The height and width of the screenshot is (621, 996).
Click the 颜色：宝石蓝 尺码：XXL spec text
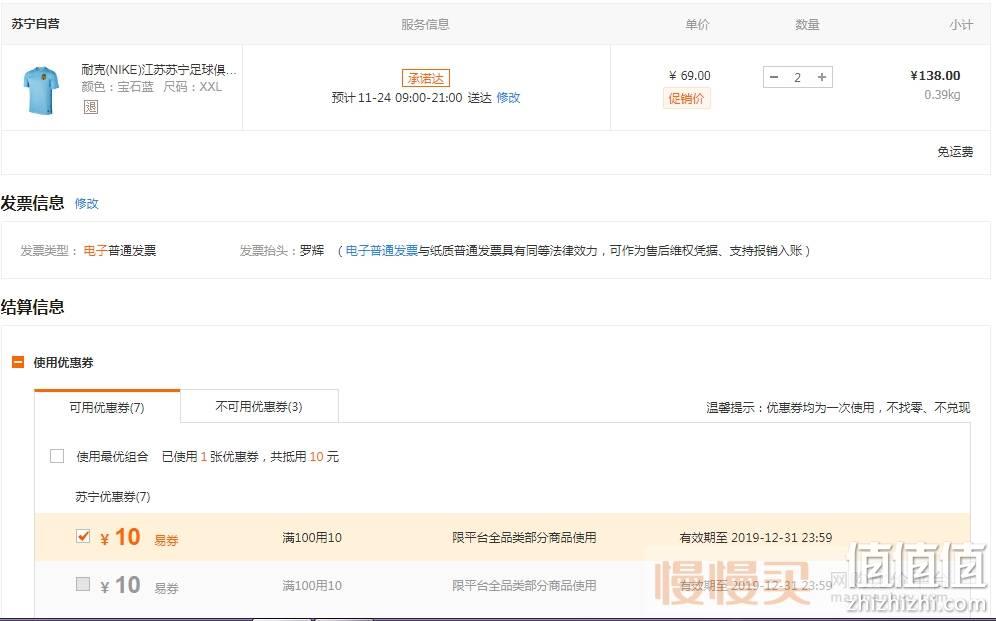[x=152, y=87]
